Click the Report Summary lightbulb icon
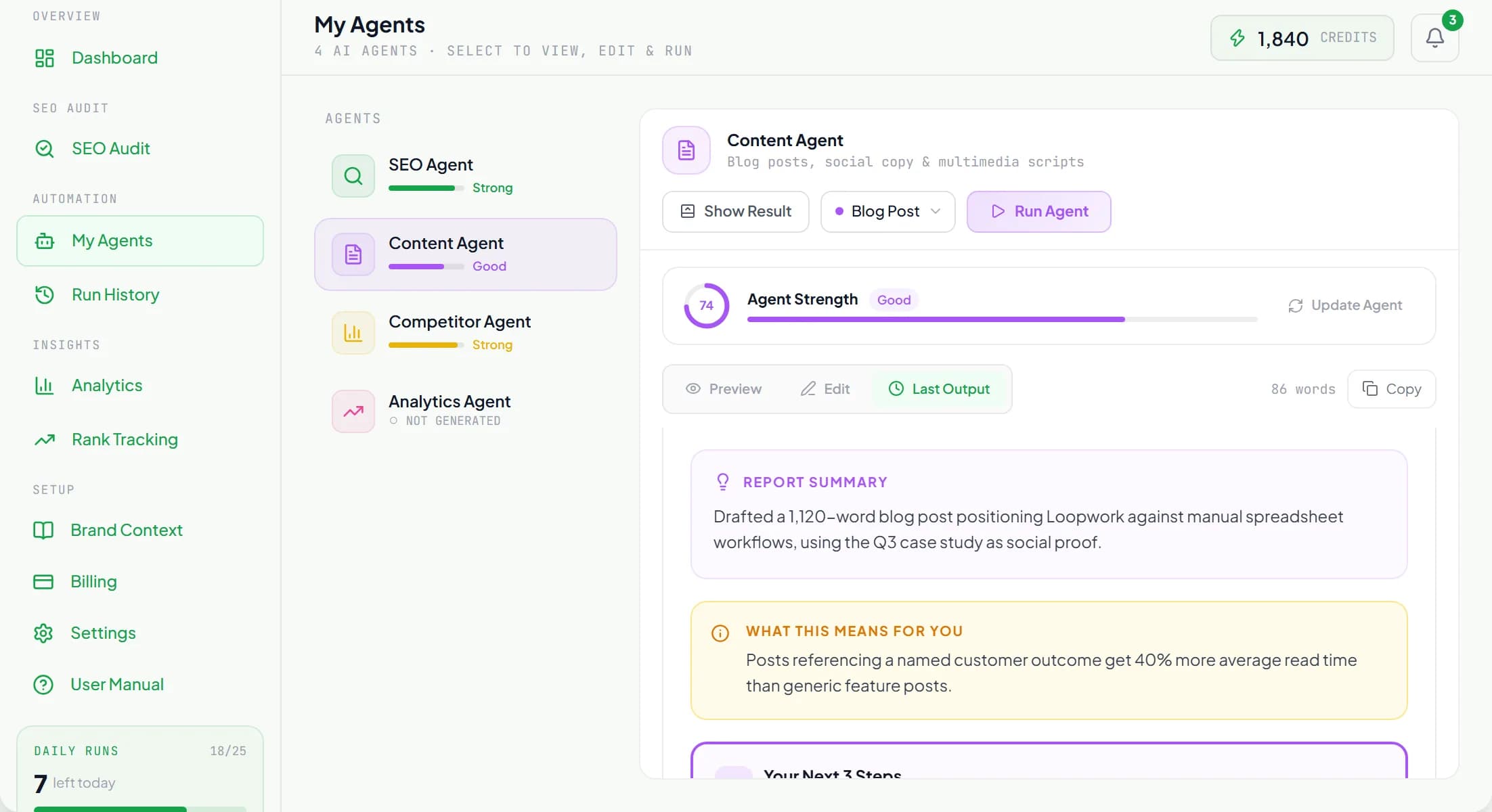Screen dimensions: 1492x812 (723, 482)
